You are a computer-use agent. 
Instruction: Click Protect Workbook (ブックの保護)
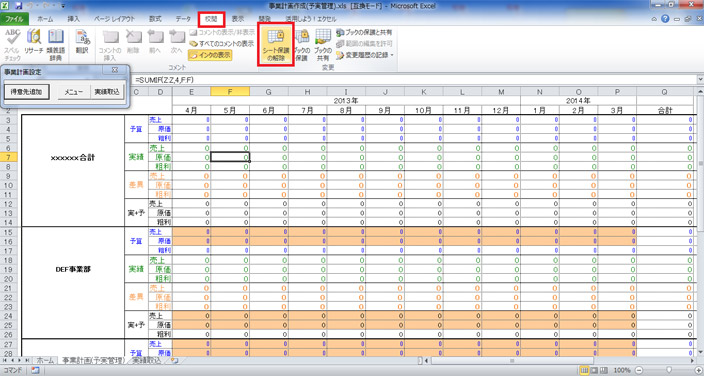click(x=302, y=45)
